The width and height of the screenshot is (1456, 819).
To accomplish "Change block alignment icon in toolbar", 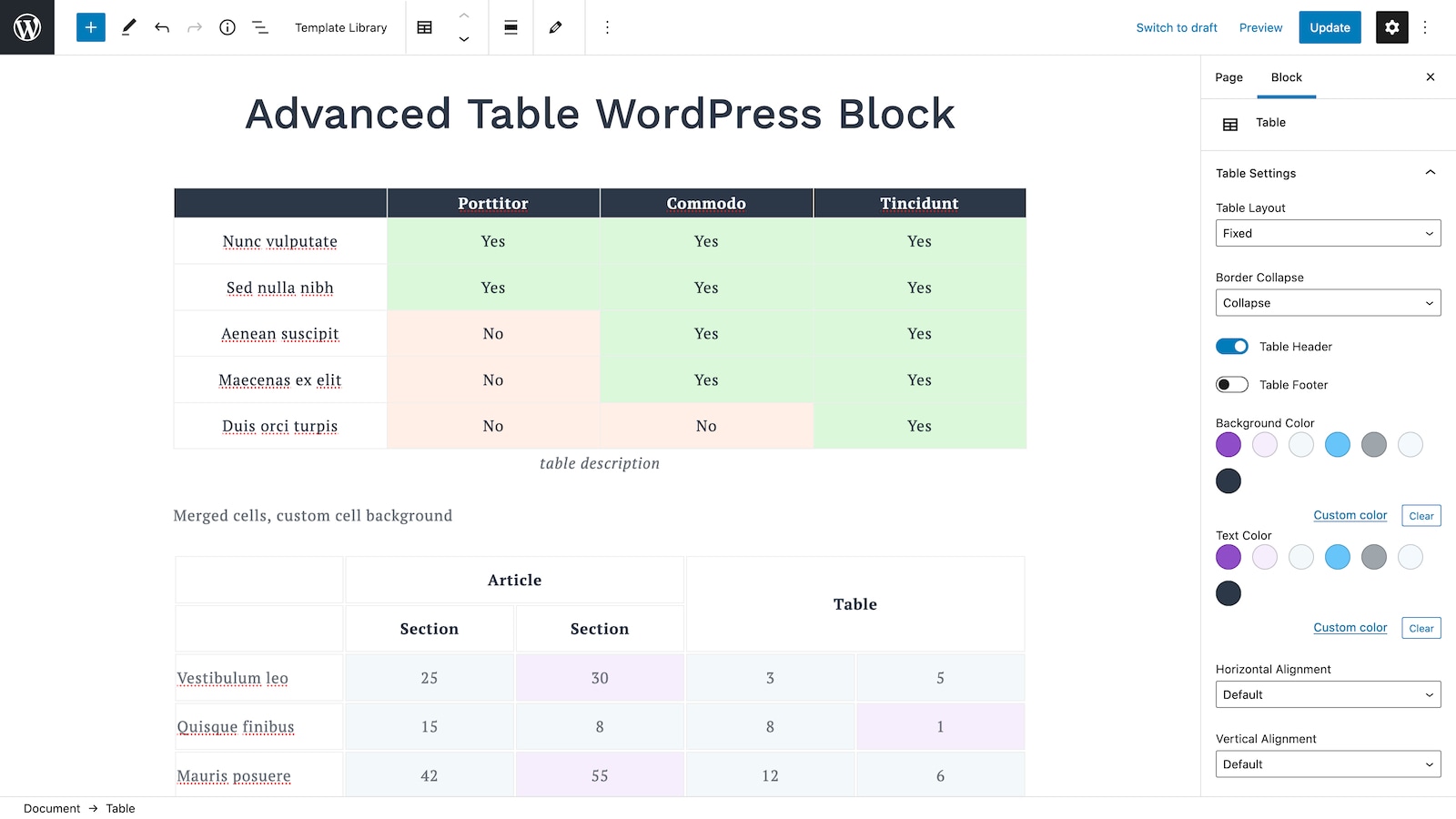I will coord(511,27).
